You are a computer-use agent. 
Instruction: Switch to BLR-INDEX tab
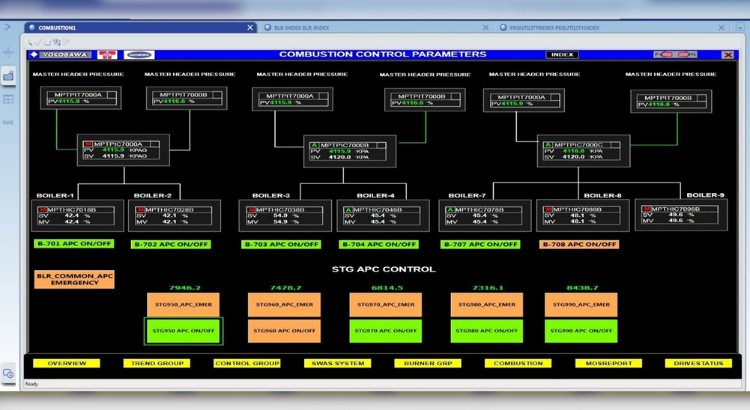tap(300, 29)
